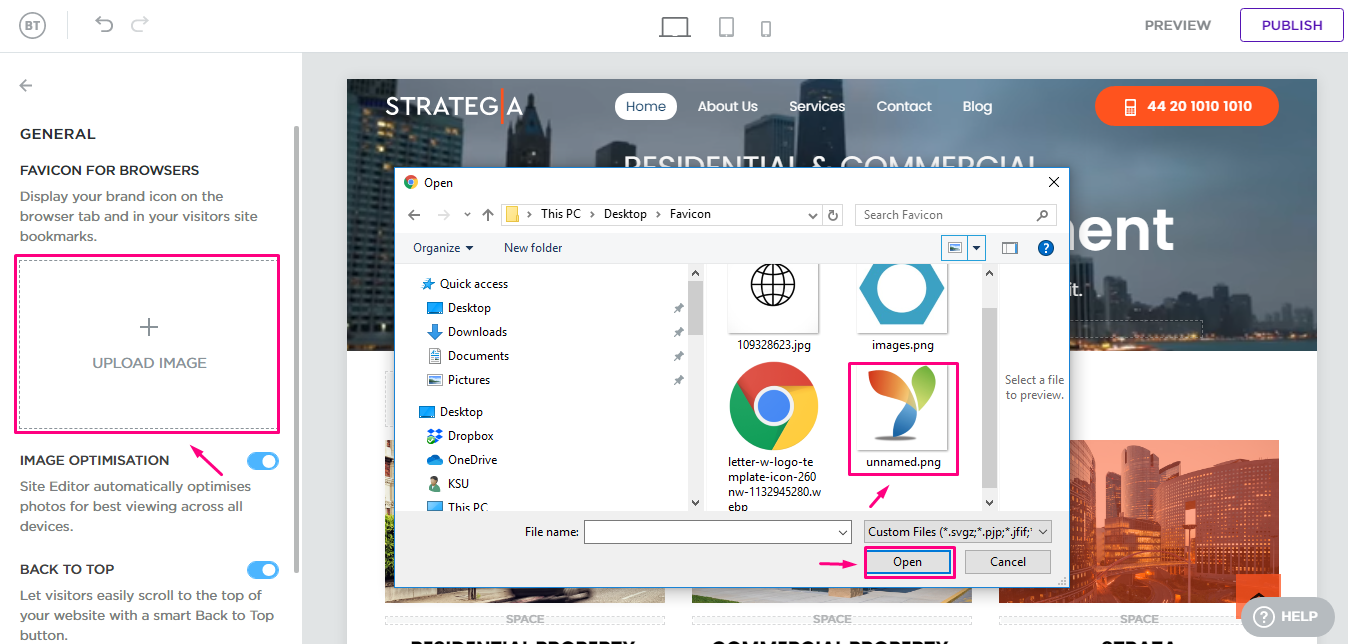Screen dimensions: 1348x644
Task: Switch to desktop preview mode
Action: click(675, 27)
